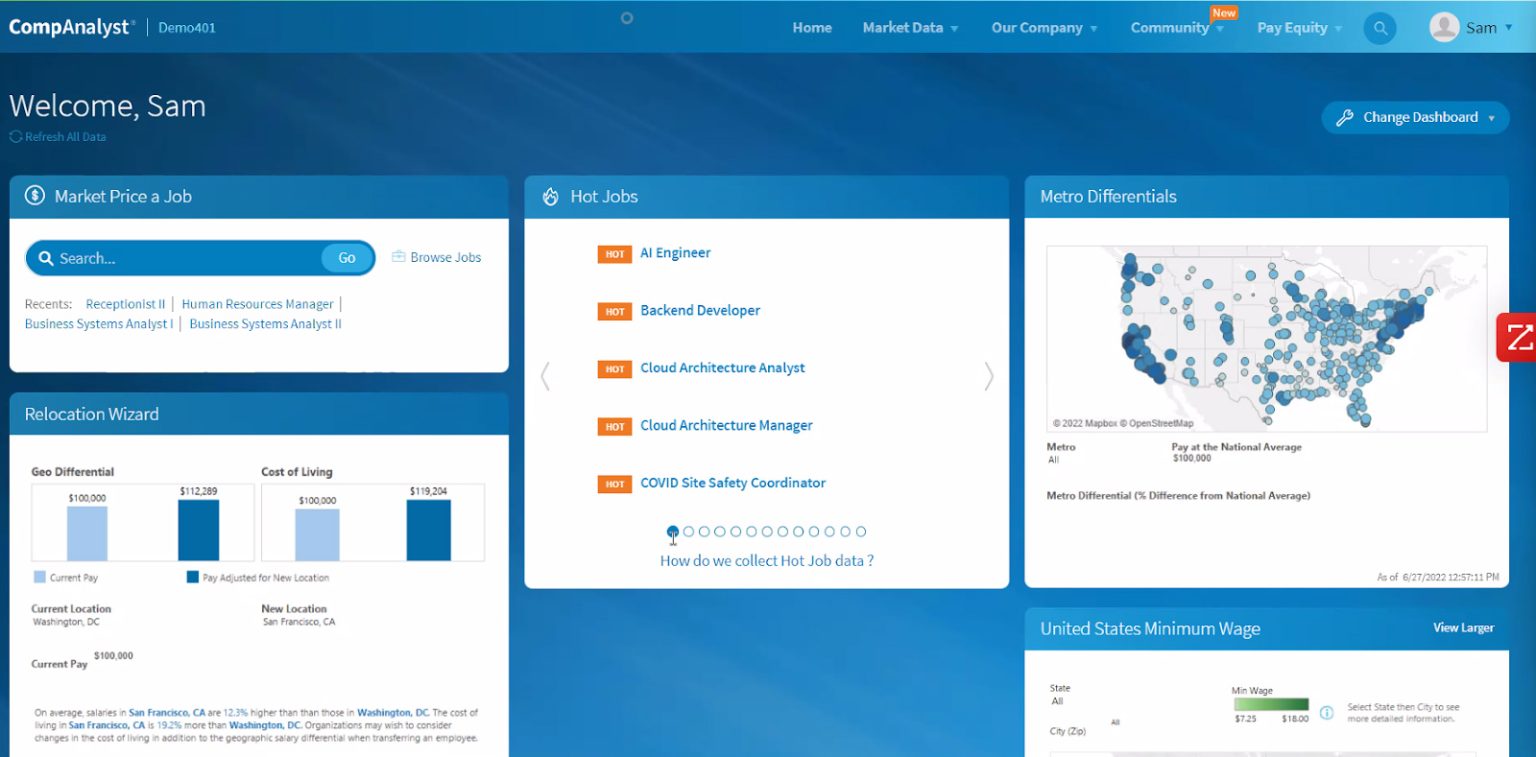Image resolution: width=1536 pixels, height=757 pixels.
Task: Click the Sam profile avatar
Action: point(1444,27)
